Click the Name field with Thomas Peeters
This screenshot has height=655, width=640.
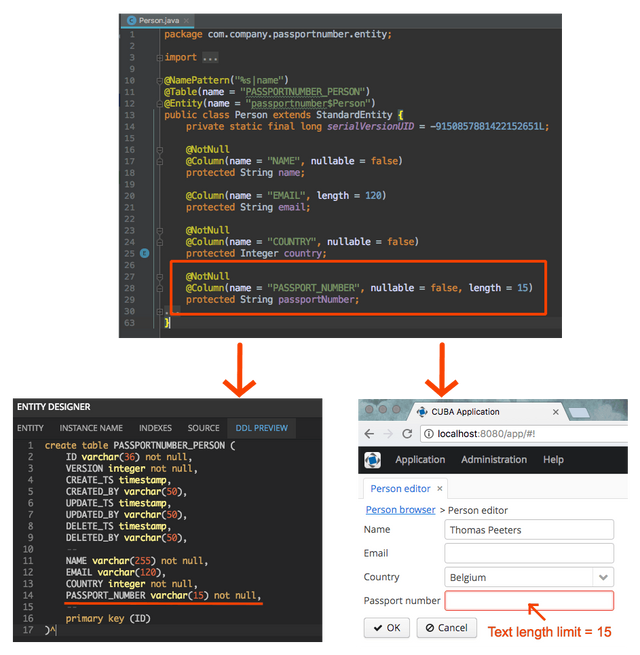(529, 530)
